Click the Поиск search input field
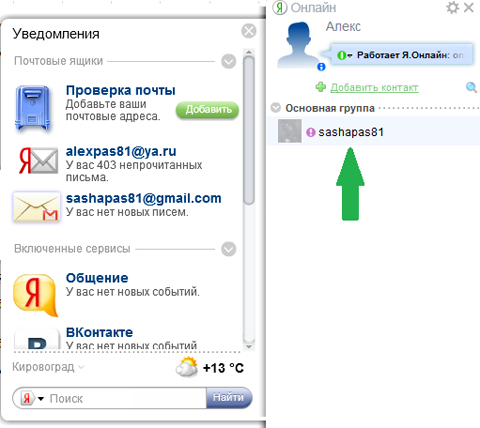480x428 pixels. pyautogui.click(x=127, y=398)
